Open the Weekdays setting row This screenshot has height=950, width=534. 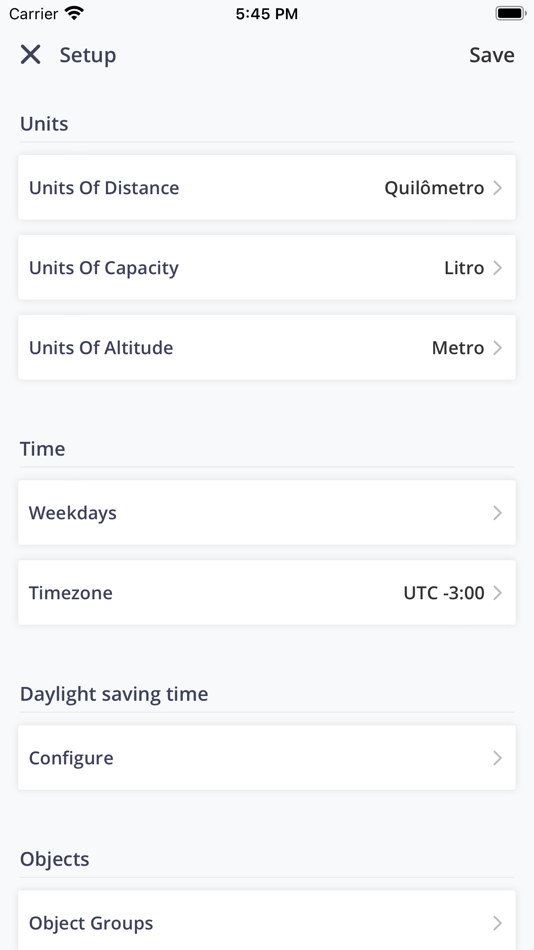click(267, 513)
